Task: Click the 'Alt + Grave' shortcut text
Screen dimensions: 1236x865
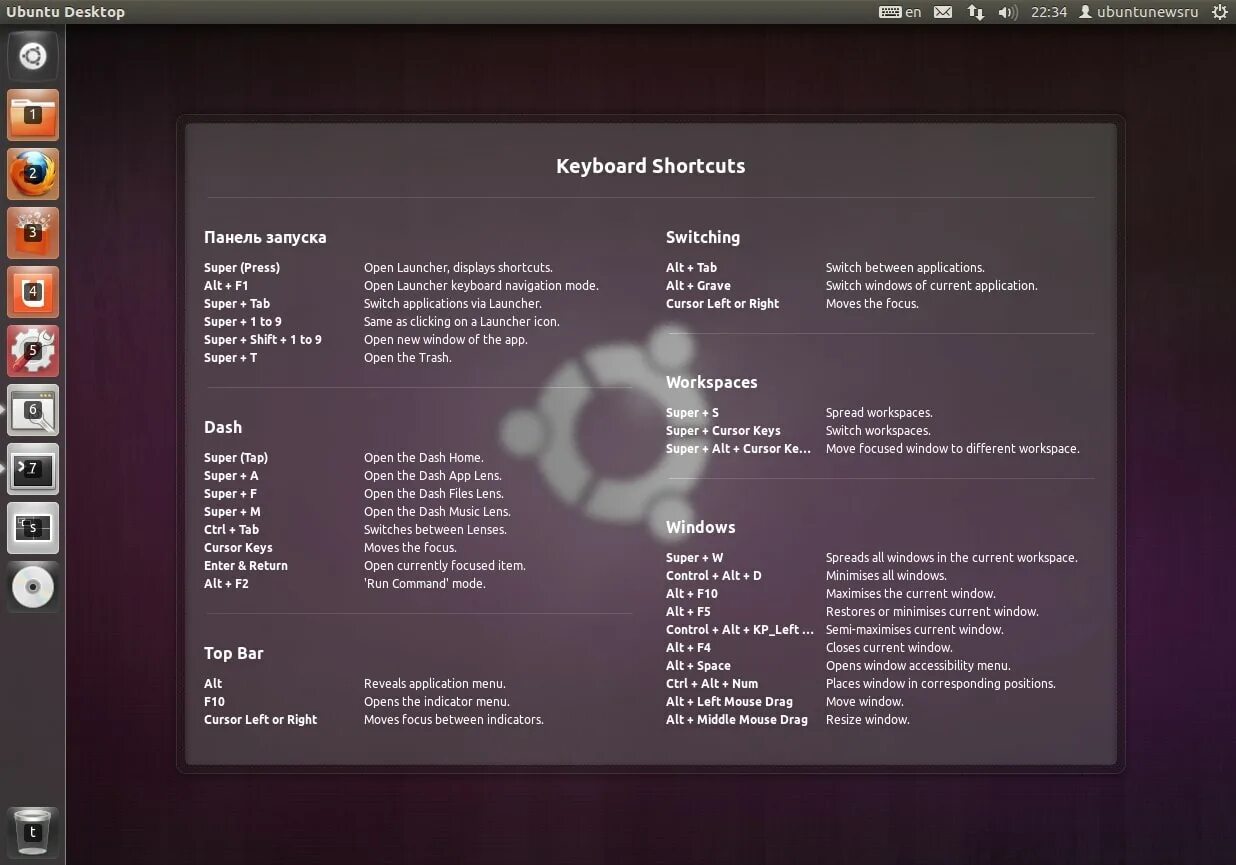Action: point(699,286)
